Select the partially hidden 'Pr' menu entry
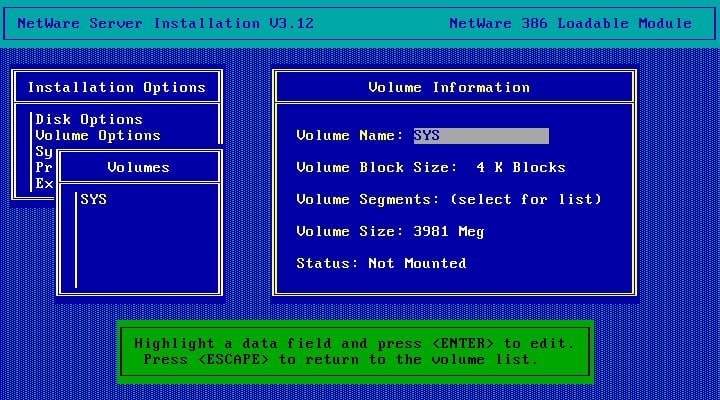Screen dimensions: 720x400 click(44, 167)
